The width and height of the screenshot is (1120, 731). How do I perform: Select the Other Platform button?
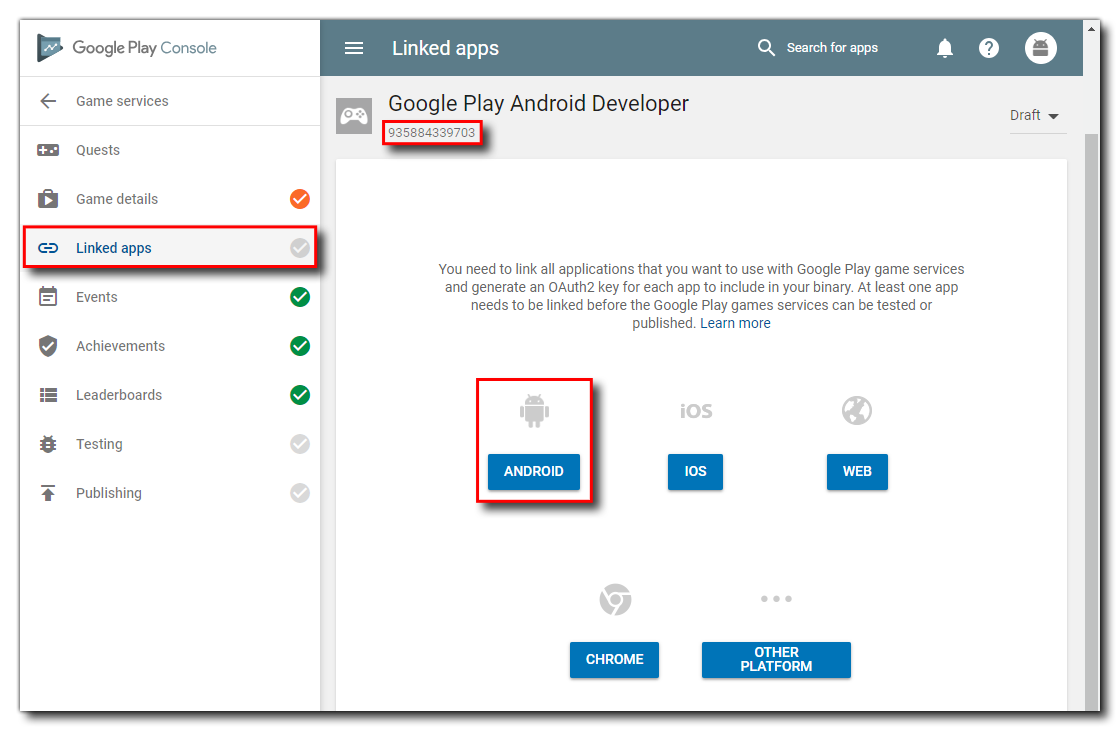776,660
